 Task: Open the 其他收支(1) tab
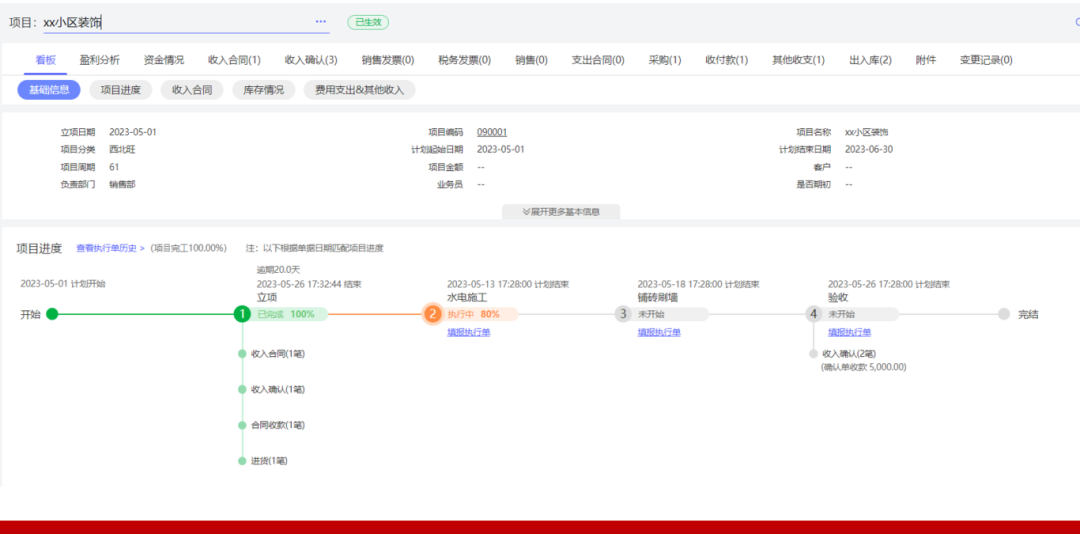tap(798, 60)
